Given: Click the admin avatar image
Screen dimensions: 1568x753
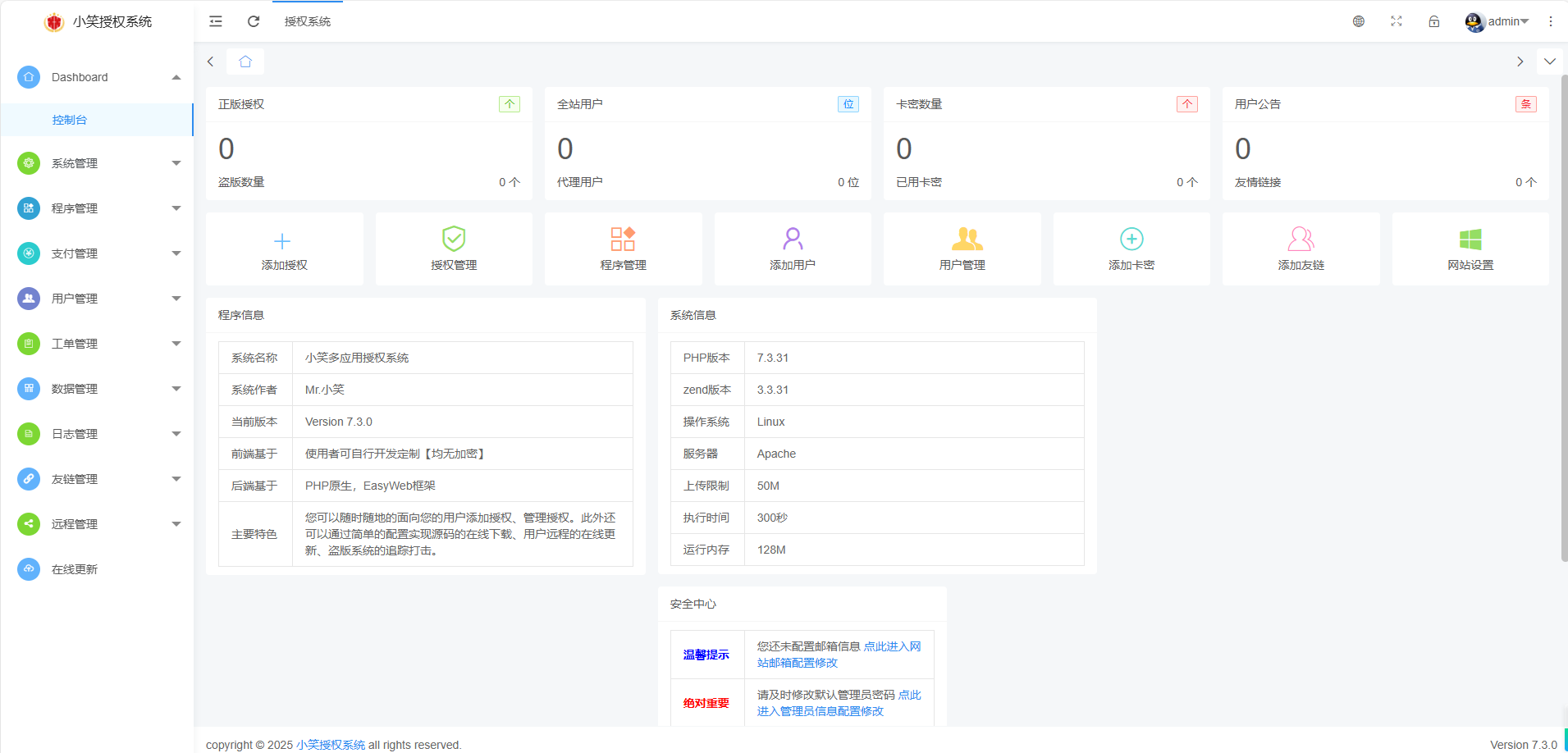Looking at the screenshot, I should [1474, 22].
